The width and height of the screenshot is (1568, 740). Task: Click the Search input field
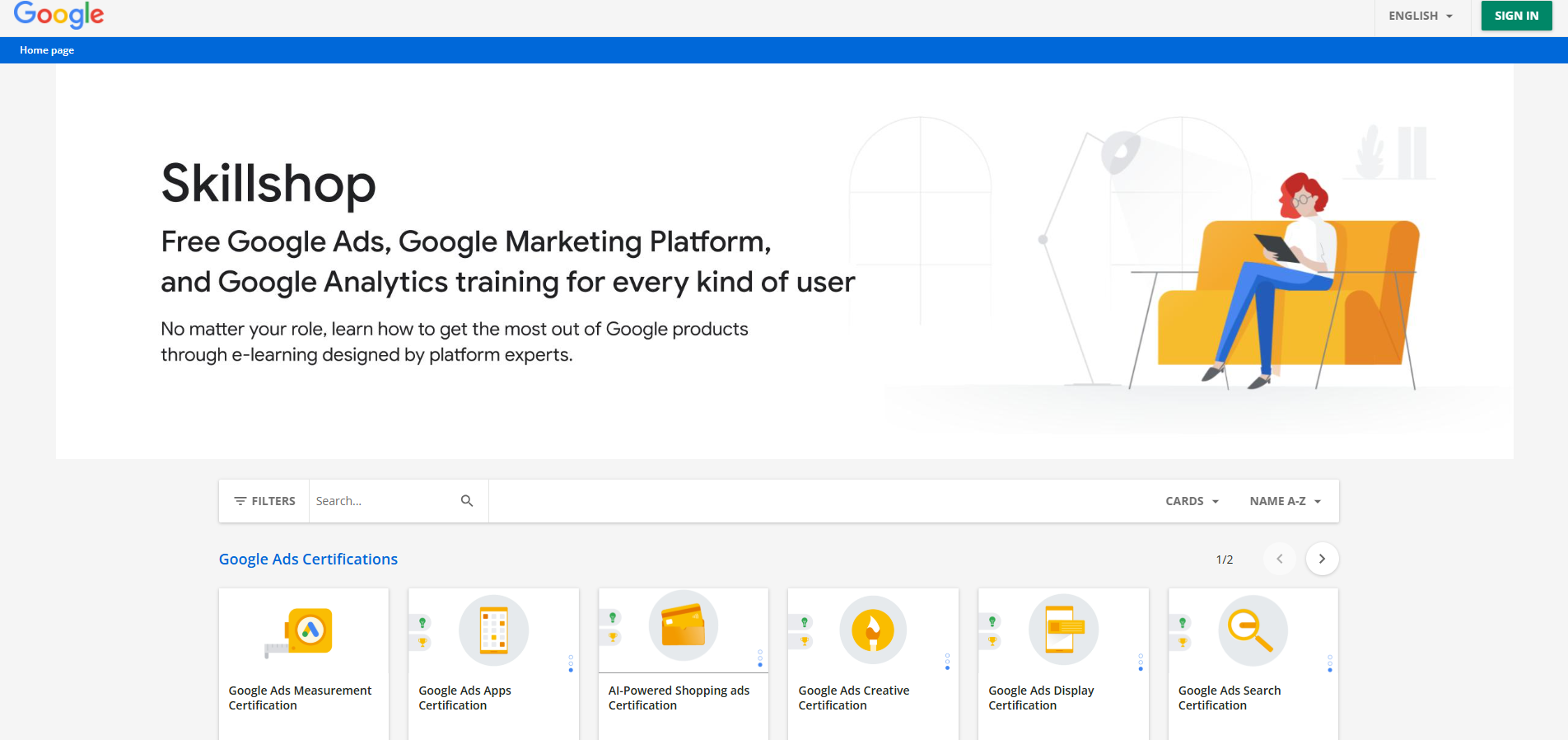click(383, 501)
